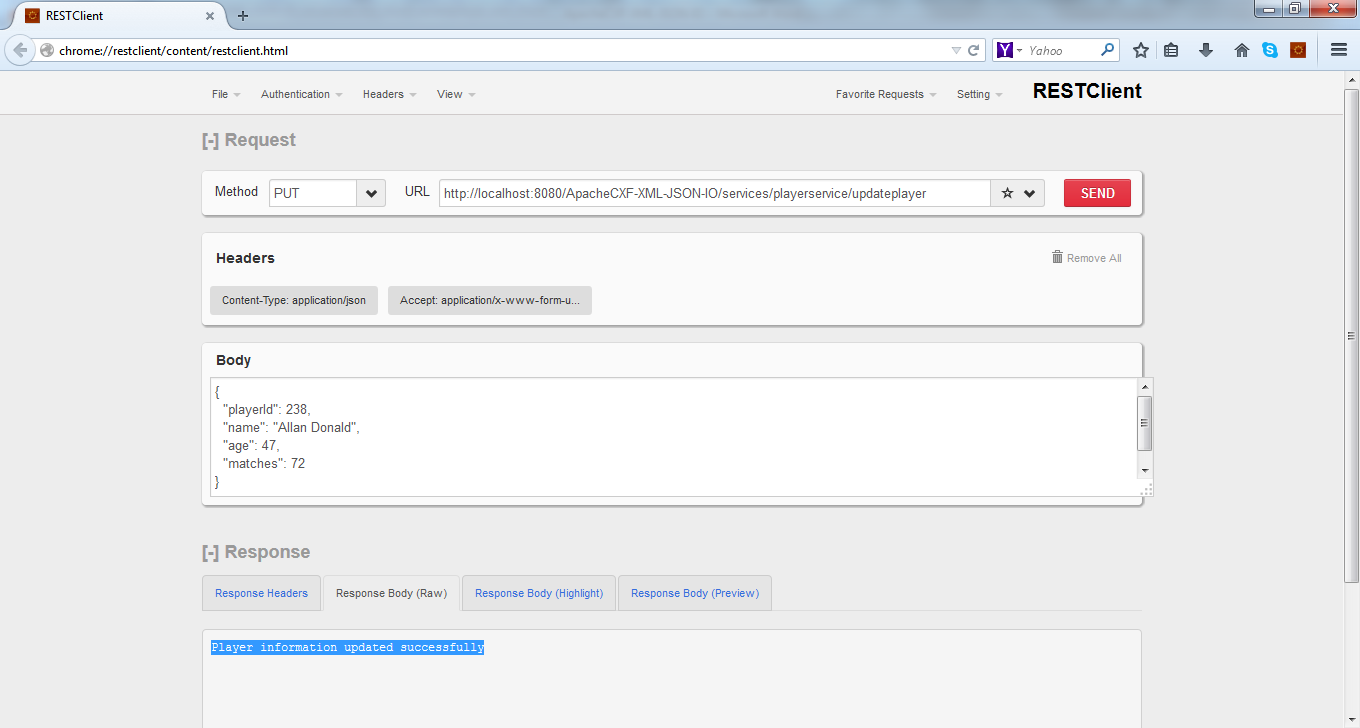
Task: Open the browser hamburger menu
Action: click(x=1339, y=50)
